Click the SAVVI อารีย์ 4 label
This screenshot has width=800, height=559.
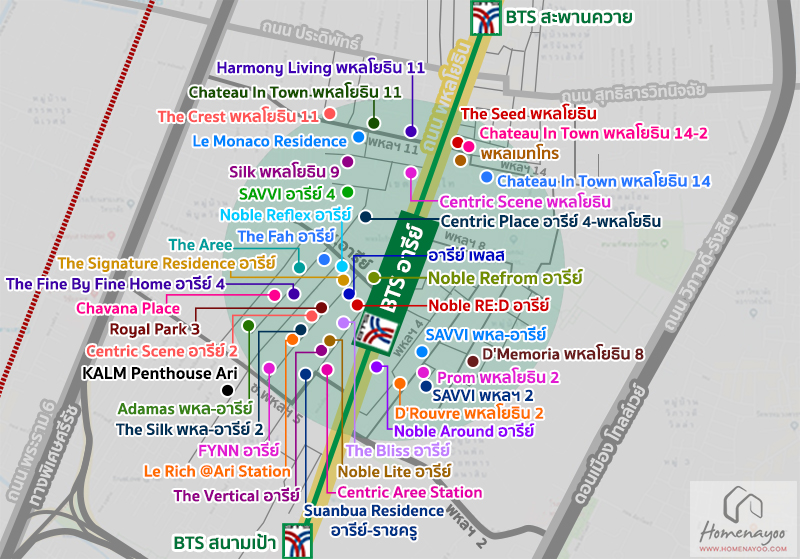coord(287,194)
